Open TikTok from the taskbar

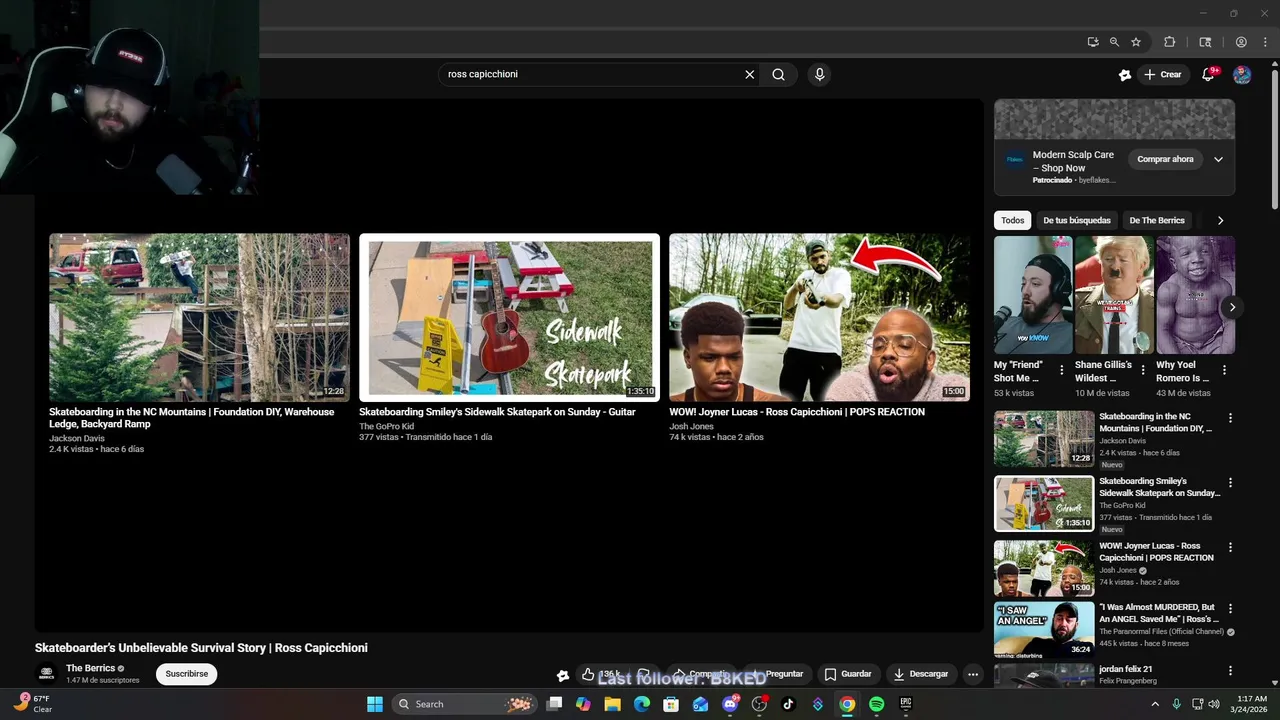pos(788,704)
